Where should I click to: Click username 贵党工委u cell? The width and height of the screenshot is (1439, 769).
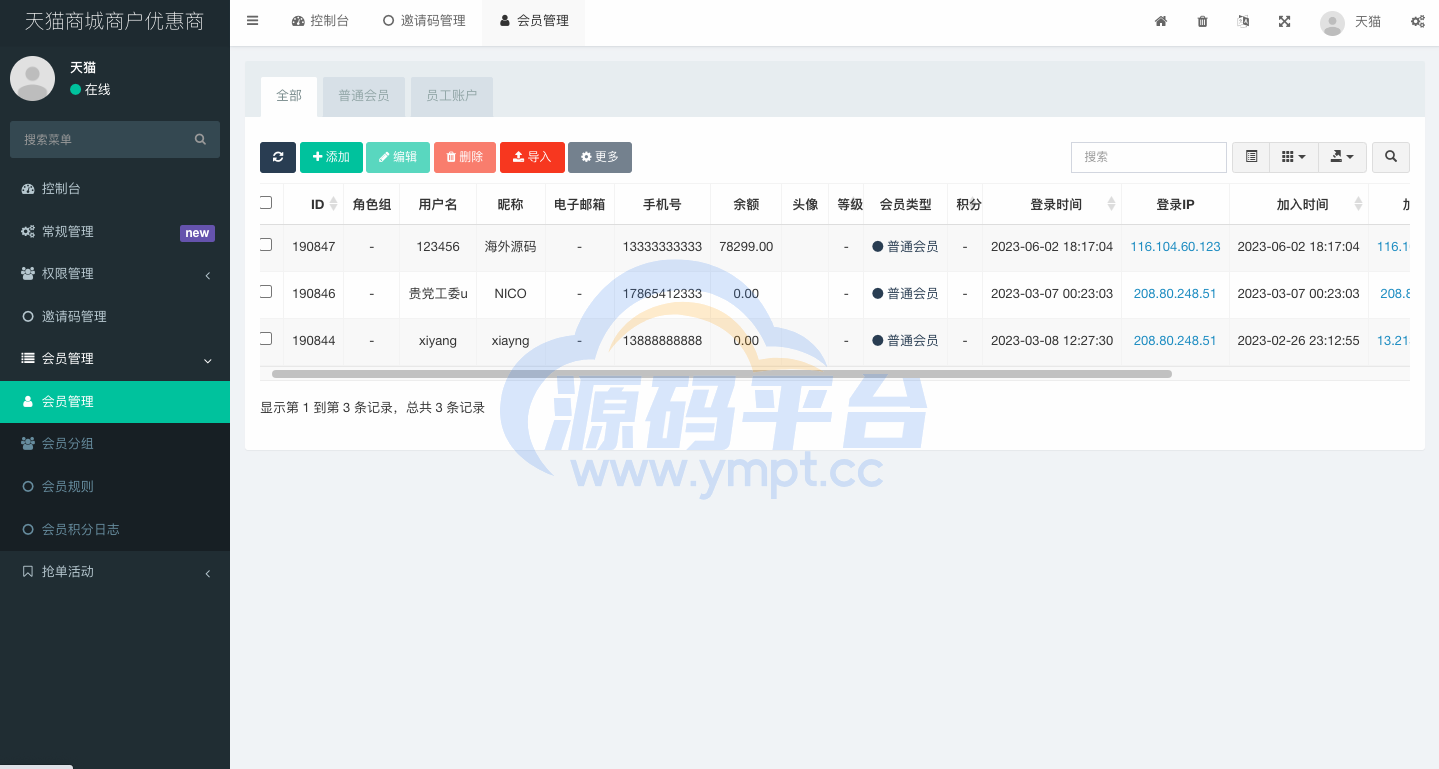438,293
